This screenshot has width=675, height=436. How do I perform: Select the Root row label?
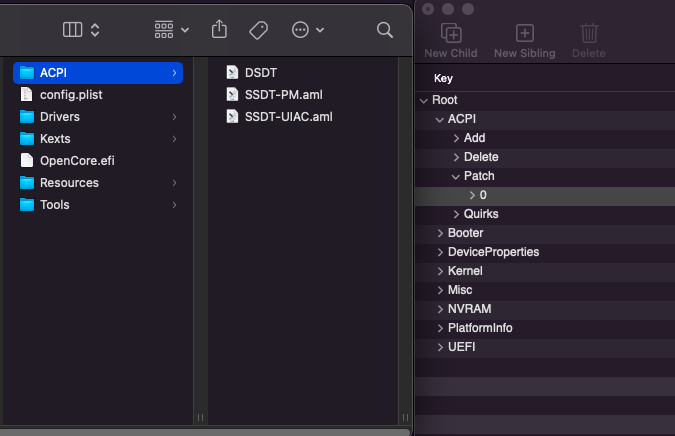tap(445, 100)
